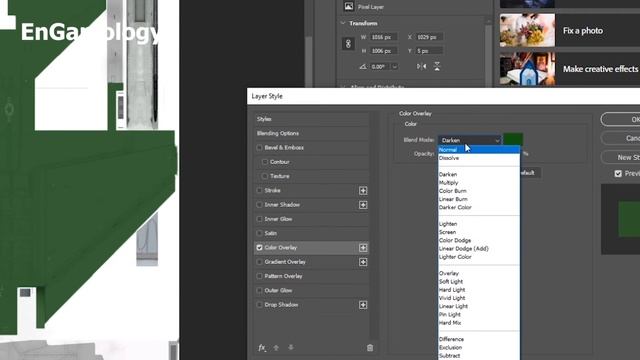Enable the Satin checkbox

[259, 233]
